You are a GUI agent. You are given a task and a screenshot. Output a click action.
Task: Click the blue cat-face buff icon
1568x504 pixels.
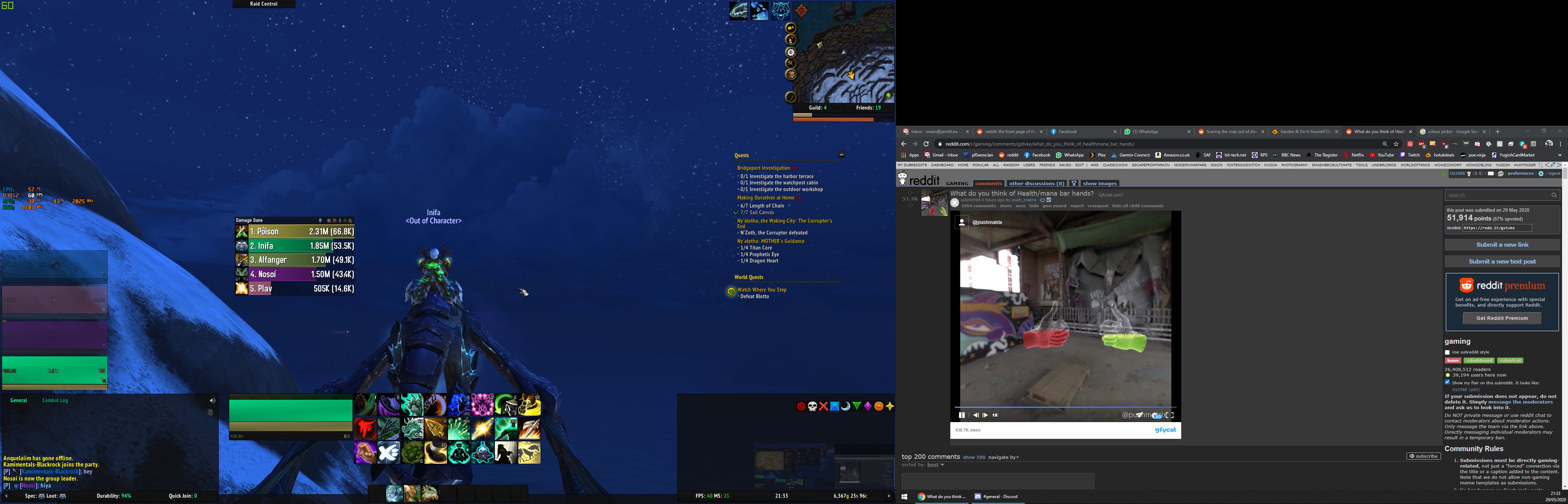pos(781,11)
